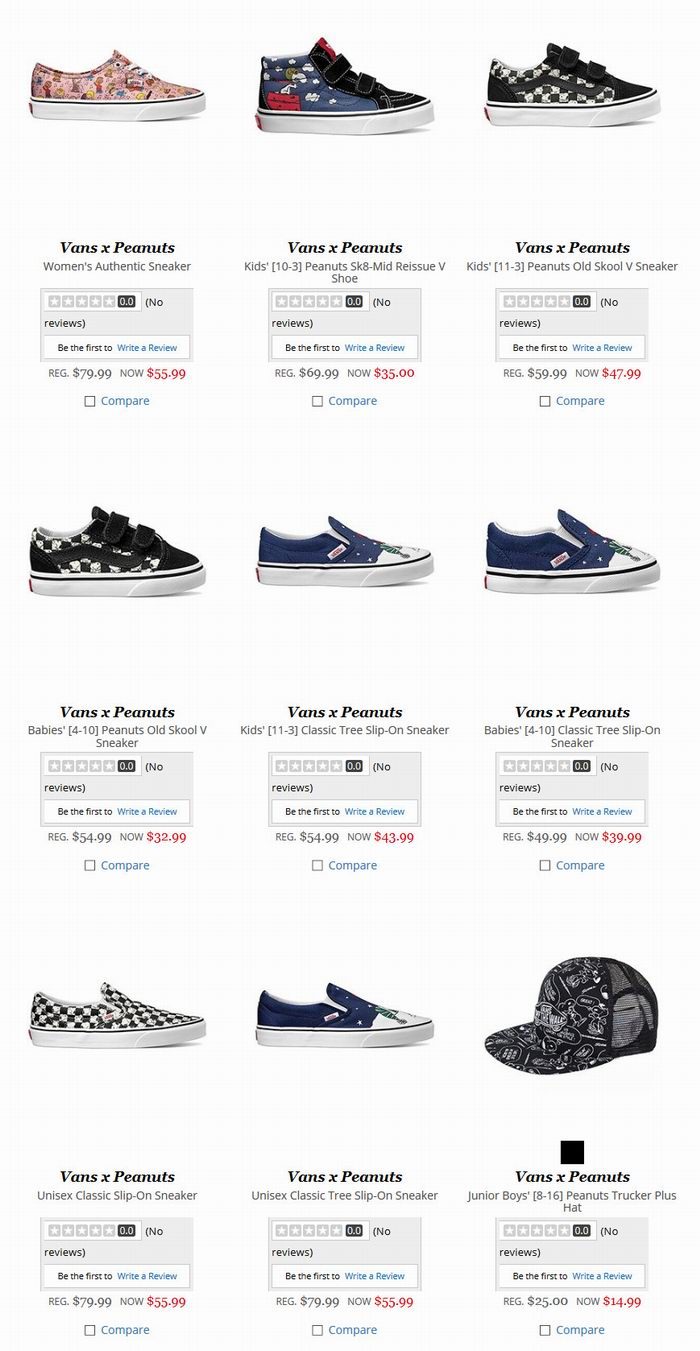Click Compare link for Kids' Sk8-Mid Reissue

[x=353, y=401]
